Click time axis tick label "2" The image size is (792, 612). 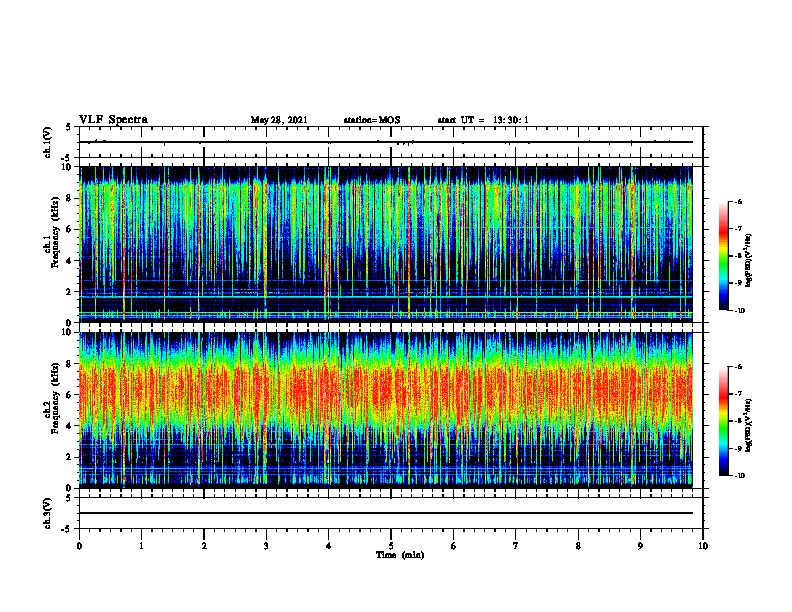click(x=204, y=546)
